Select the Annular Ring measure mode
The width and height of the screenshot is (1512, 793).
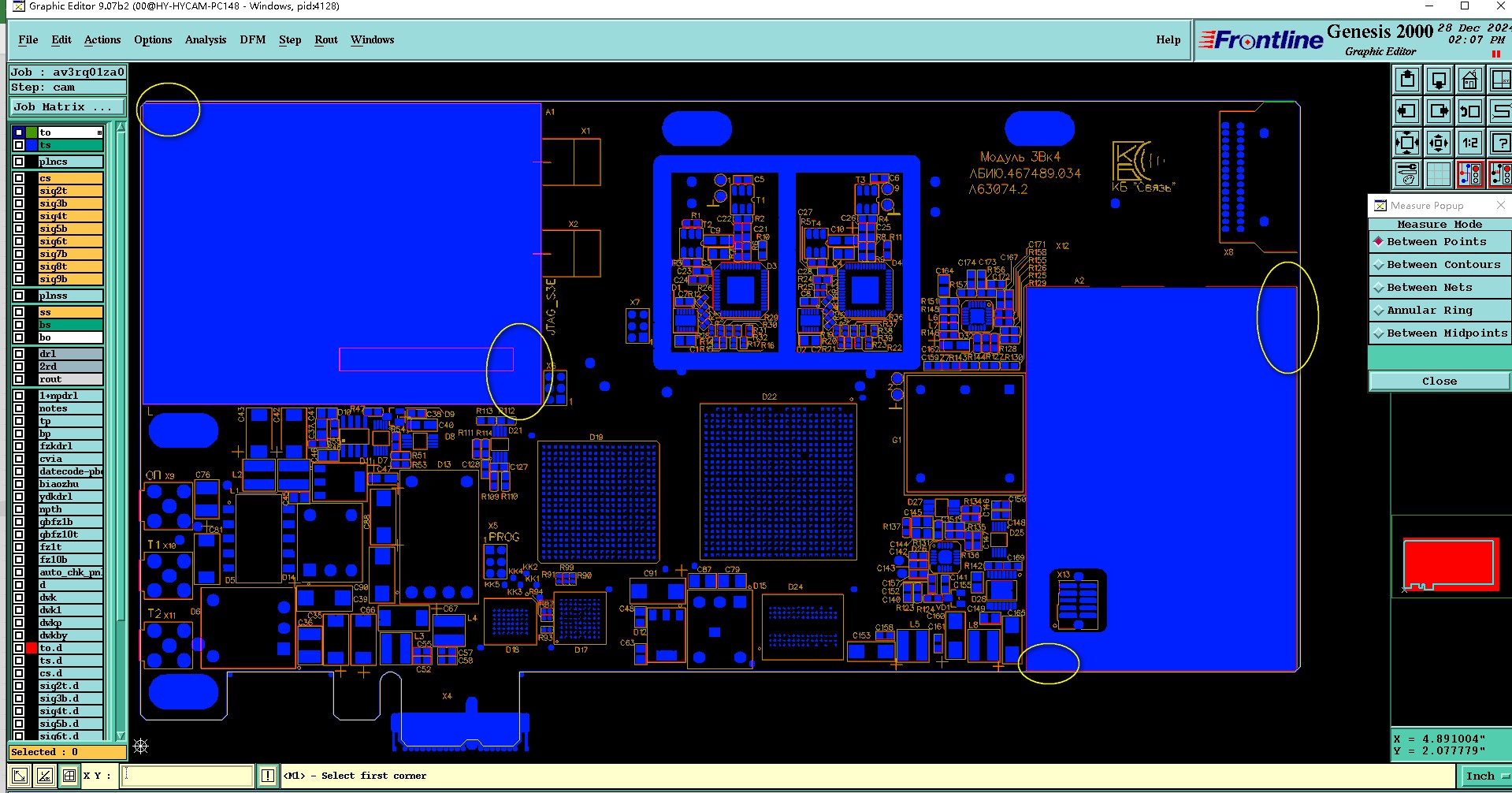point(1440,311)
